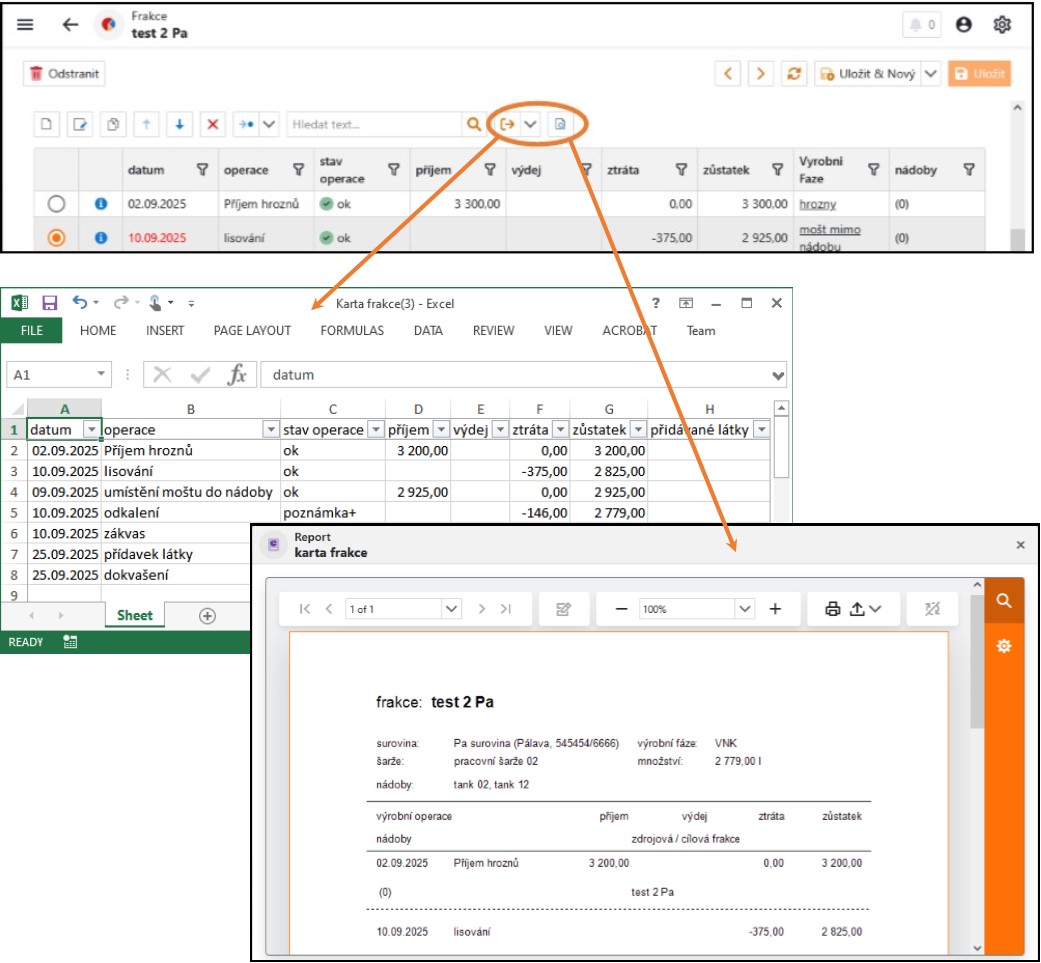Click into the Hledat text search field
1041x963 pixels.
[x=372, y=125]
